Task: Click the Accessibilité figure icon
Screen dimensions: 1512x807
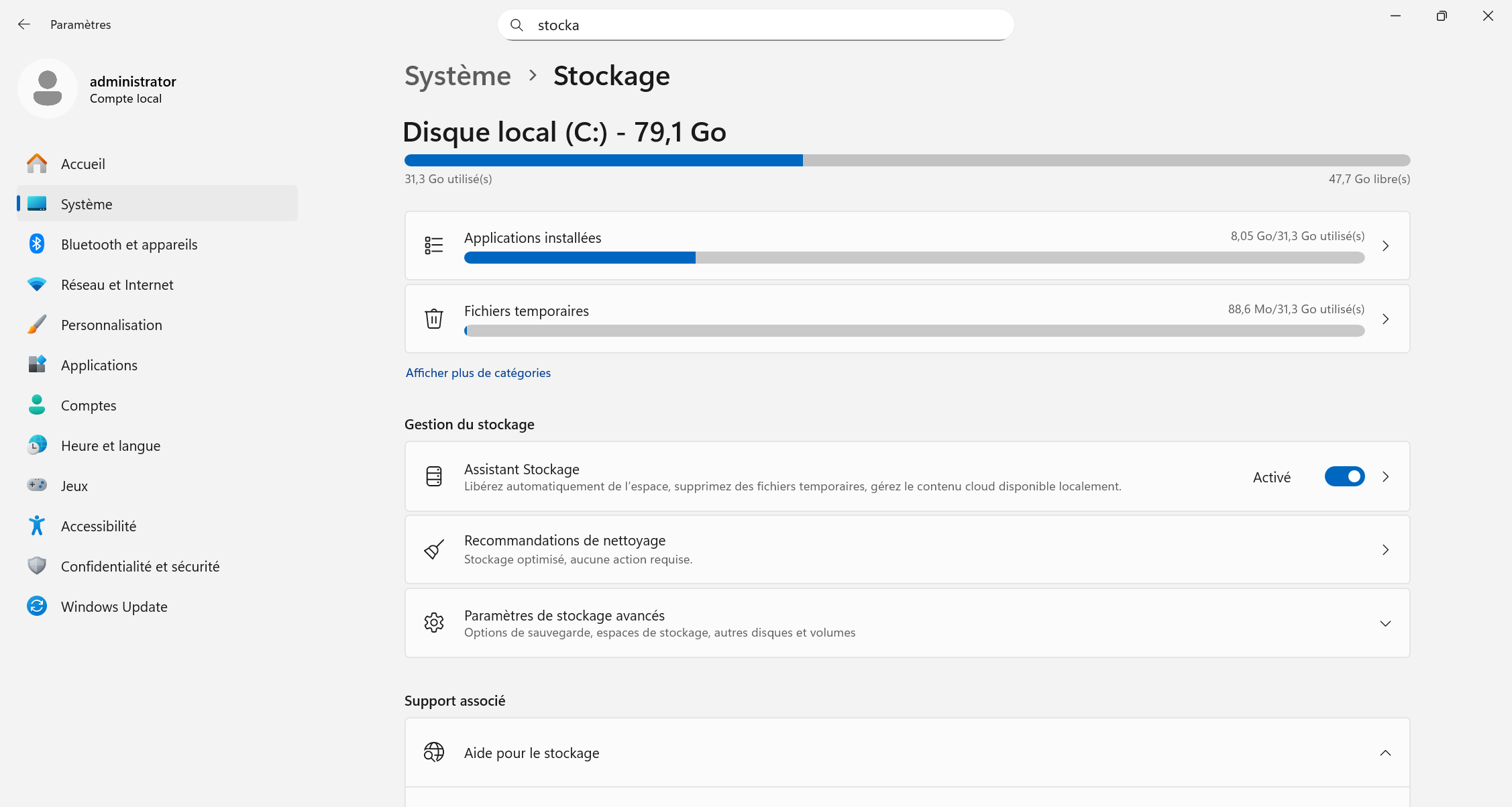Action: pyautogui.click(x=37, y=526)
